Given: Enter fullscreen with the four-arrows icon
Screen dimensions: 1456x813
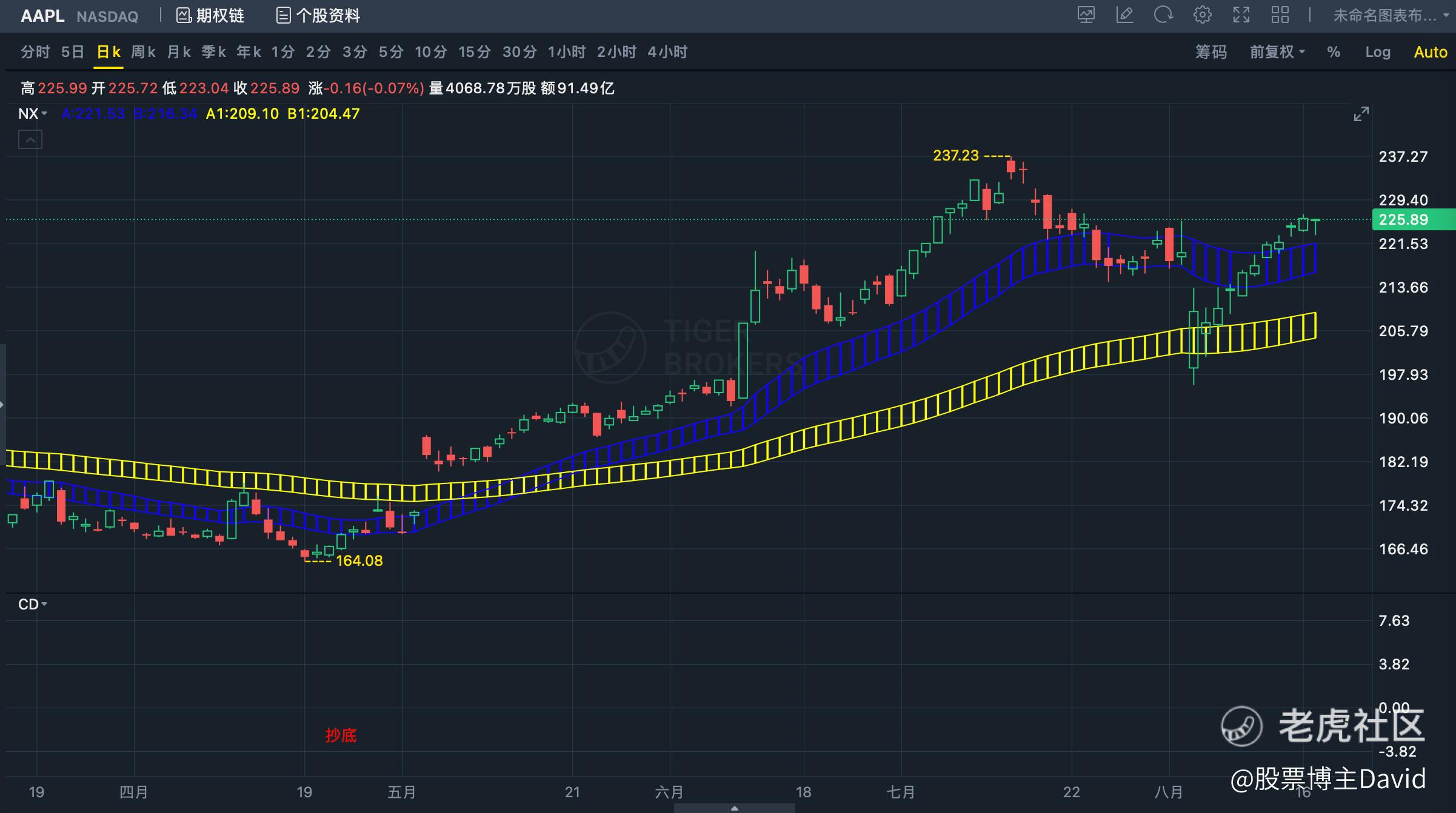Looking at the screenshot, I should point(1241,15).
